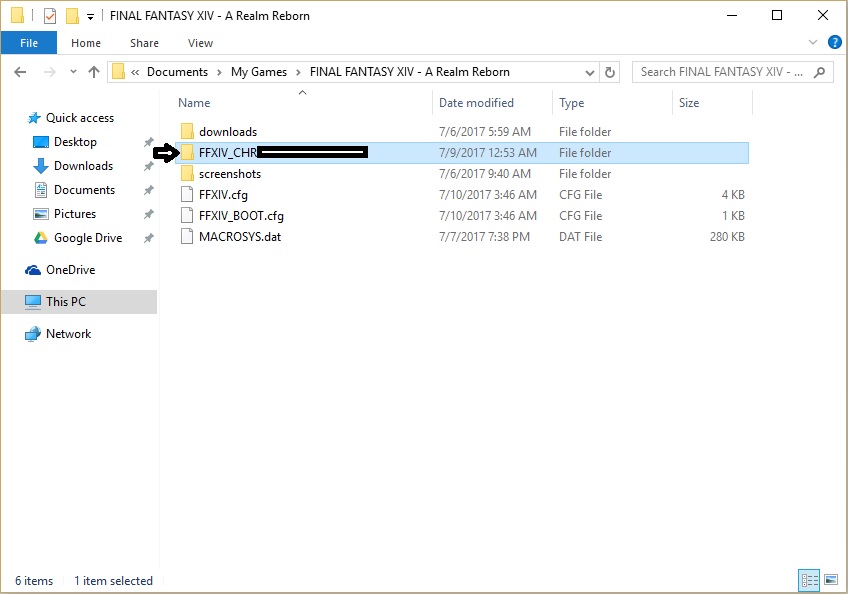848x594 pixels.
Task: Open Desktop in Quick access
Action: 75,142
